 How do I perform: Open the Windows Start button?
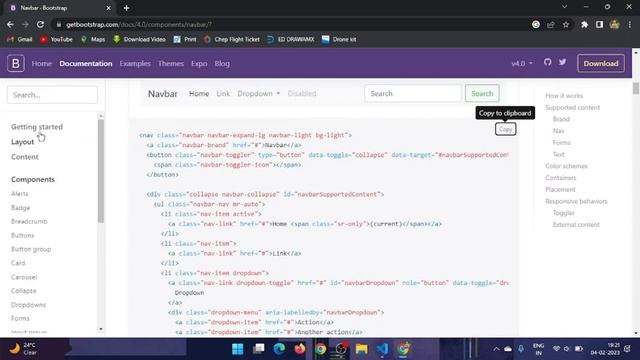point(238,349)
